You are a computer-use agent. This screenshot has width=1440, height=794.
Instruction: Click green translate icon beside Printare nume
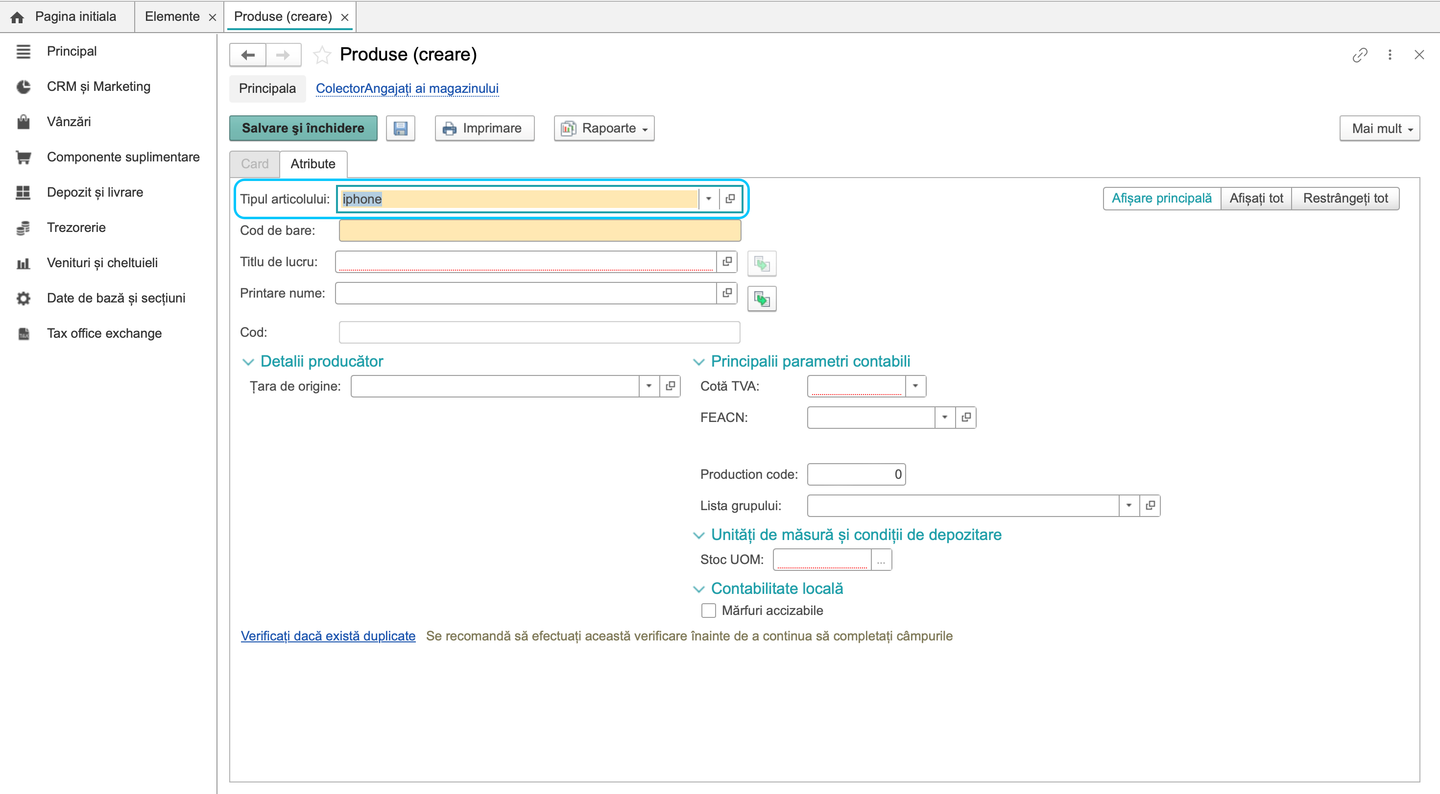click(762, 299)
